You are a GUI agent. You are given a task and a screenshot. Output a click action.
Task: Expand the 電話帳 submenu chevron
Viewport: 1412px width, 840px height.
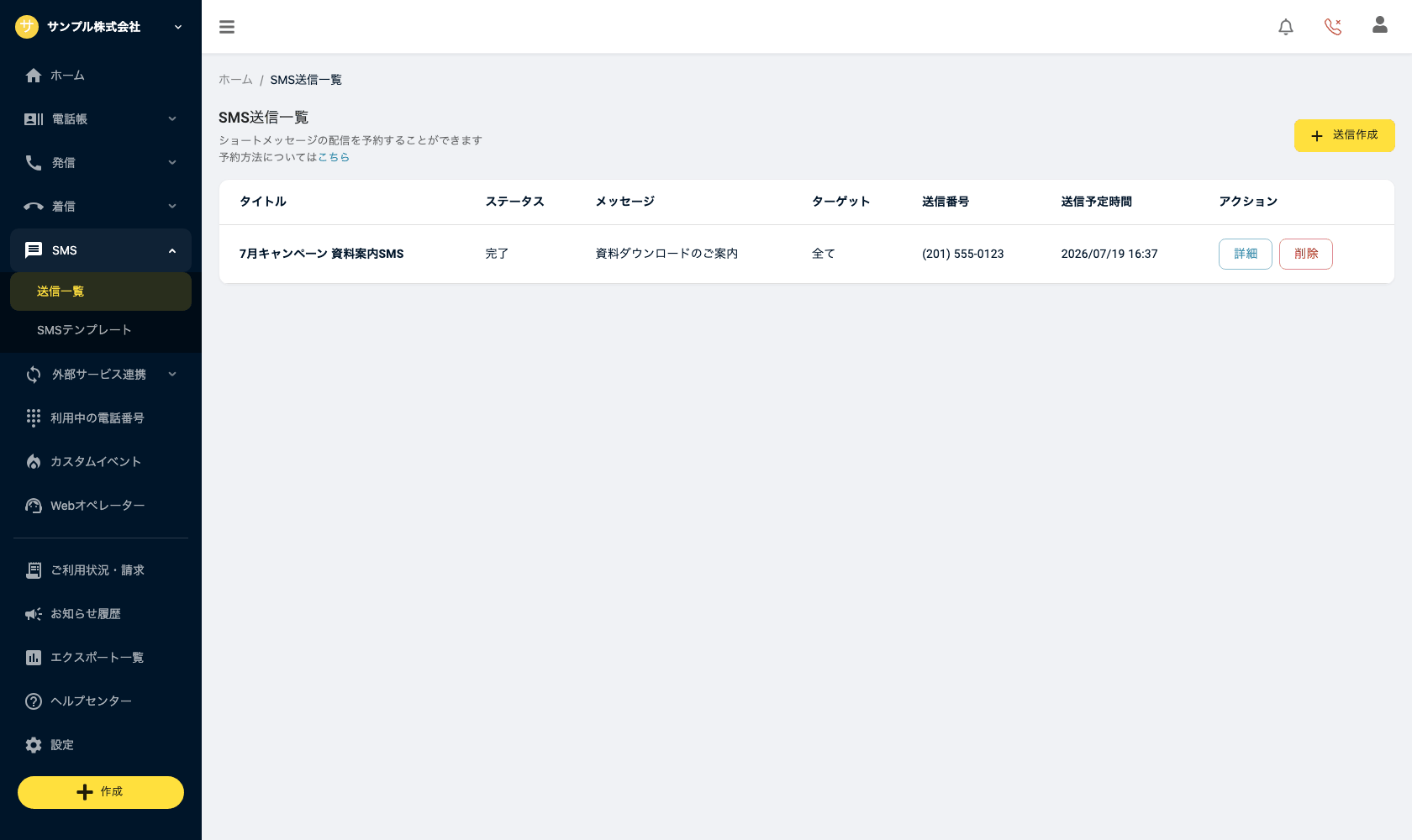tap(172, 119)
